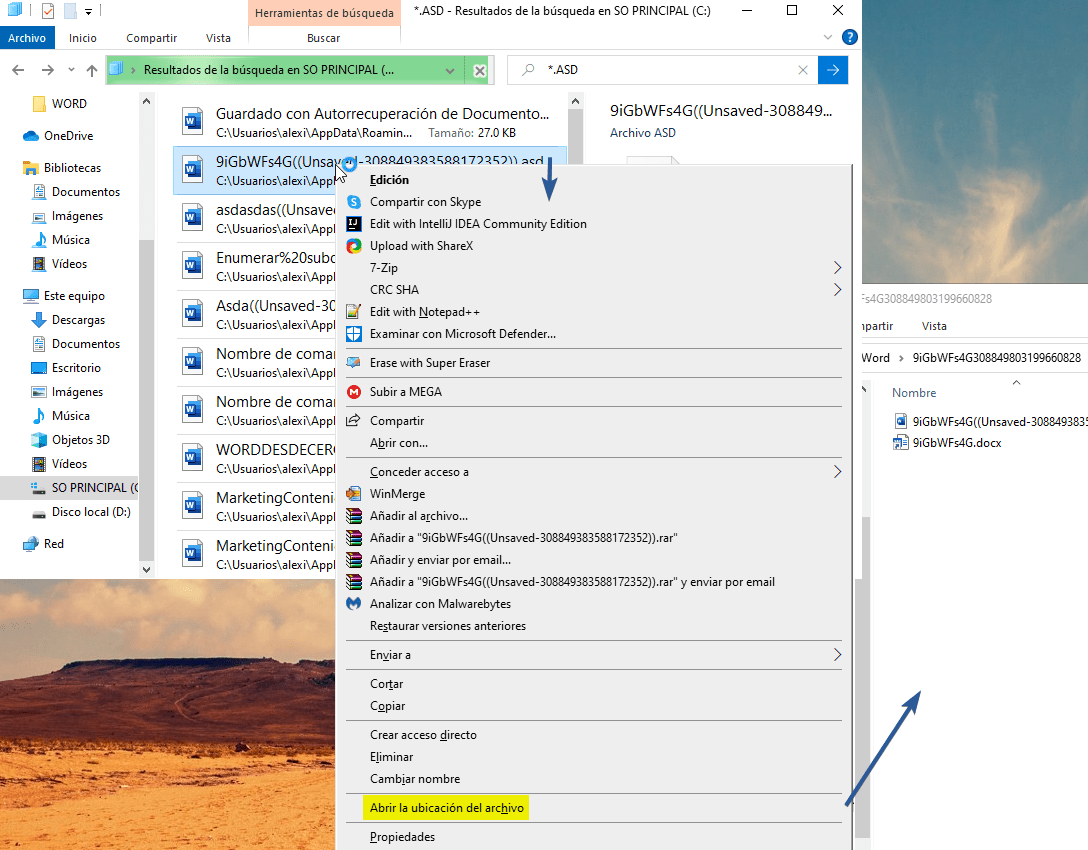The height and width of the screenshot is (850, 1088).
Task: Open the Archivo ribbon tab
Action: pos(27,38)
